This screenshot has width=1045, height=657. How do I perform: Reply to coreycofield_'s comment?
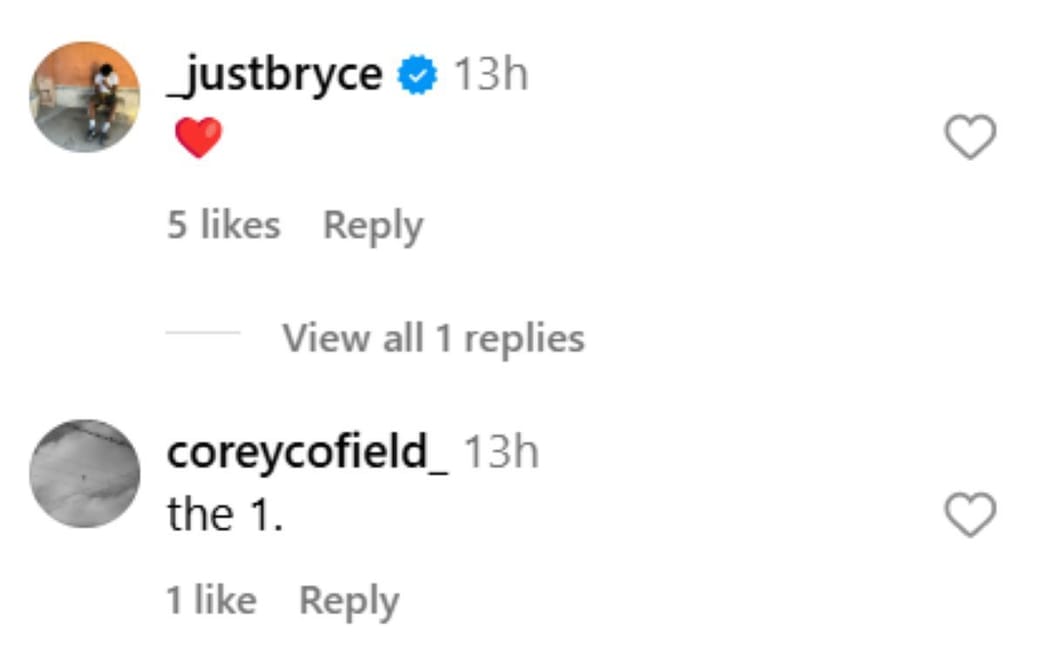pyautogui.click(x=349, y=600)
